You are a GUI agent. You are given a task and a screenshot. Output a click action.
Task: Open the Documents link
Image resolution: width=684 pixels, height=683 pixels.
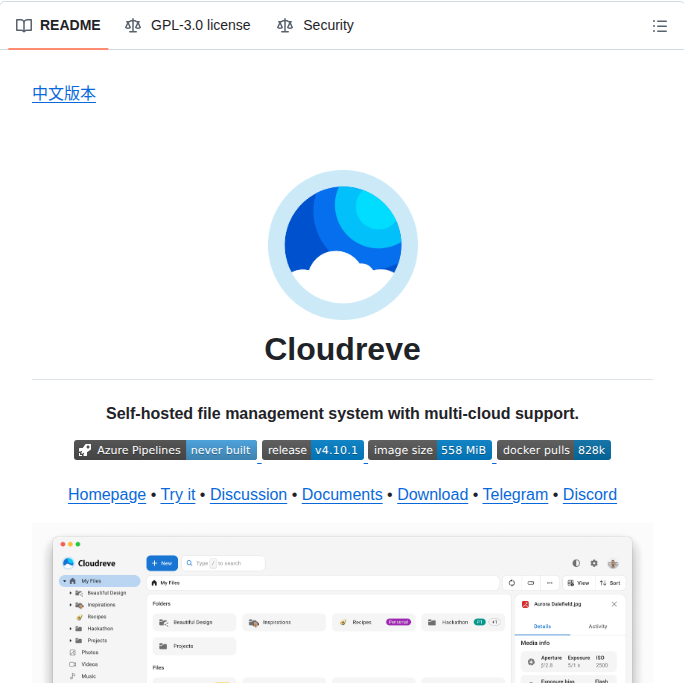[342, 495]
